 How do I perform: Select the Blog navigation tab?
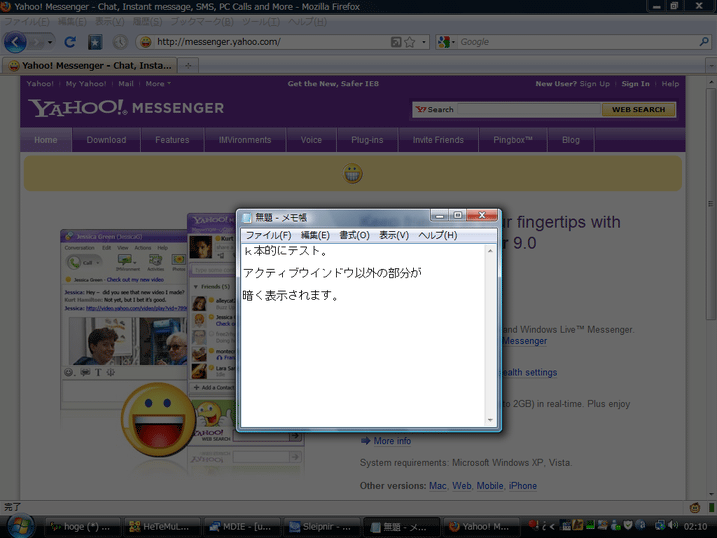pyautogui.click(x=571, y=140)
